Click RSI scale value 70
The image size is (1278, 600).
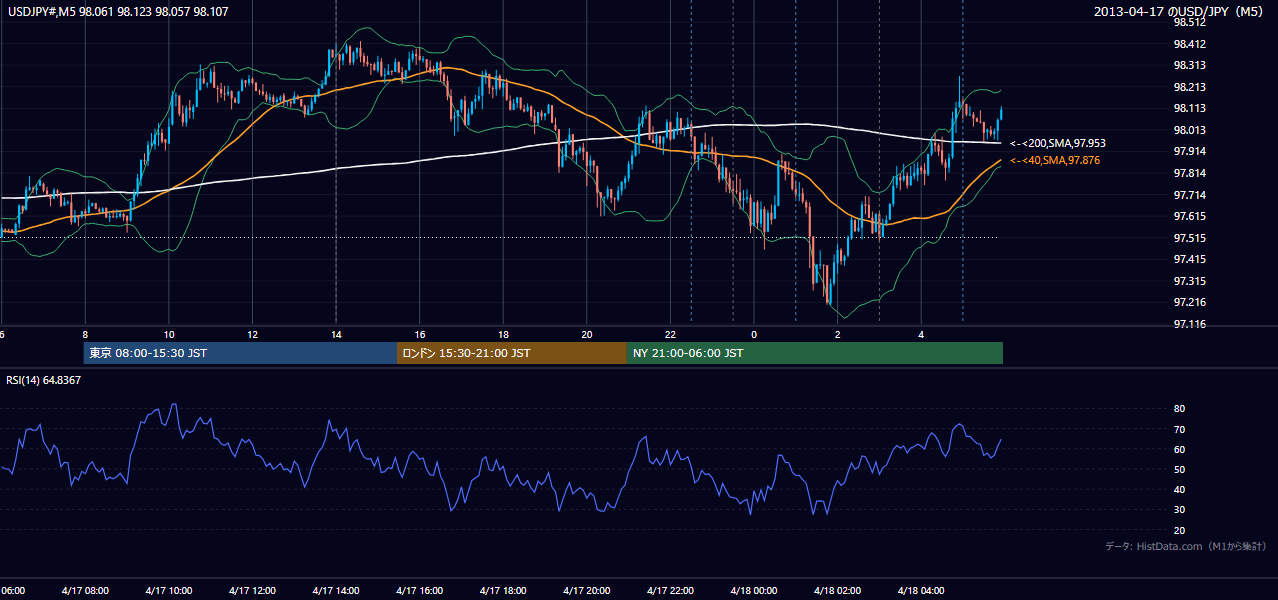click(1179, 429)
